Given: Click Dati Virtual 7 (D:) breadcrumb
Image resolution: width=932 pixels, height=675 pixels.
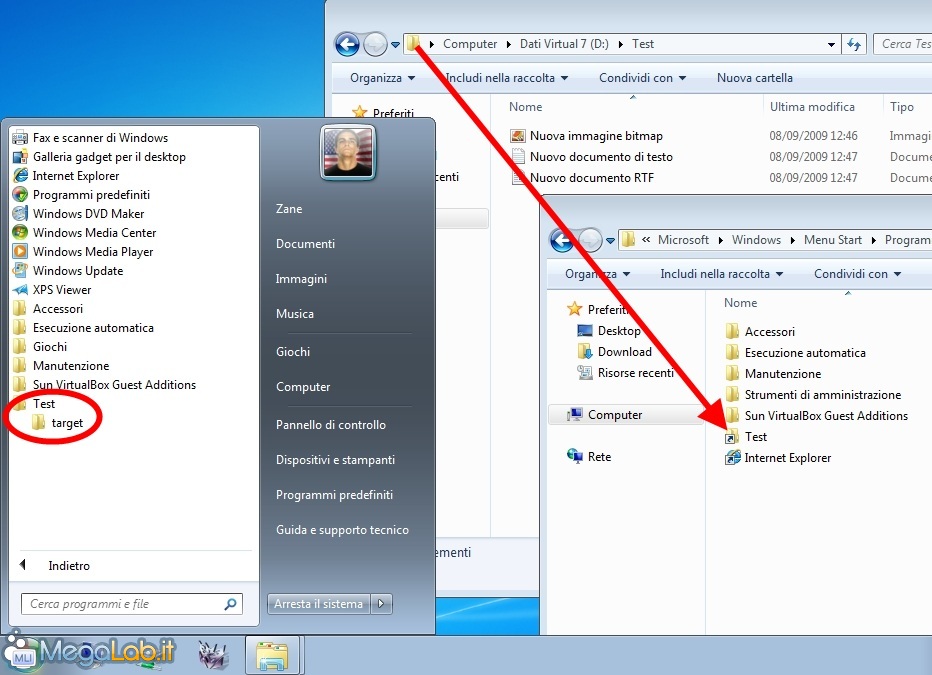Looking at the screenshot, I should pos(564,45).
